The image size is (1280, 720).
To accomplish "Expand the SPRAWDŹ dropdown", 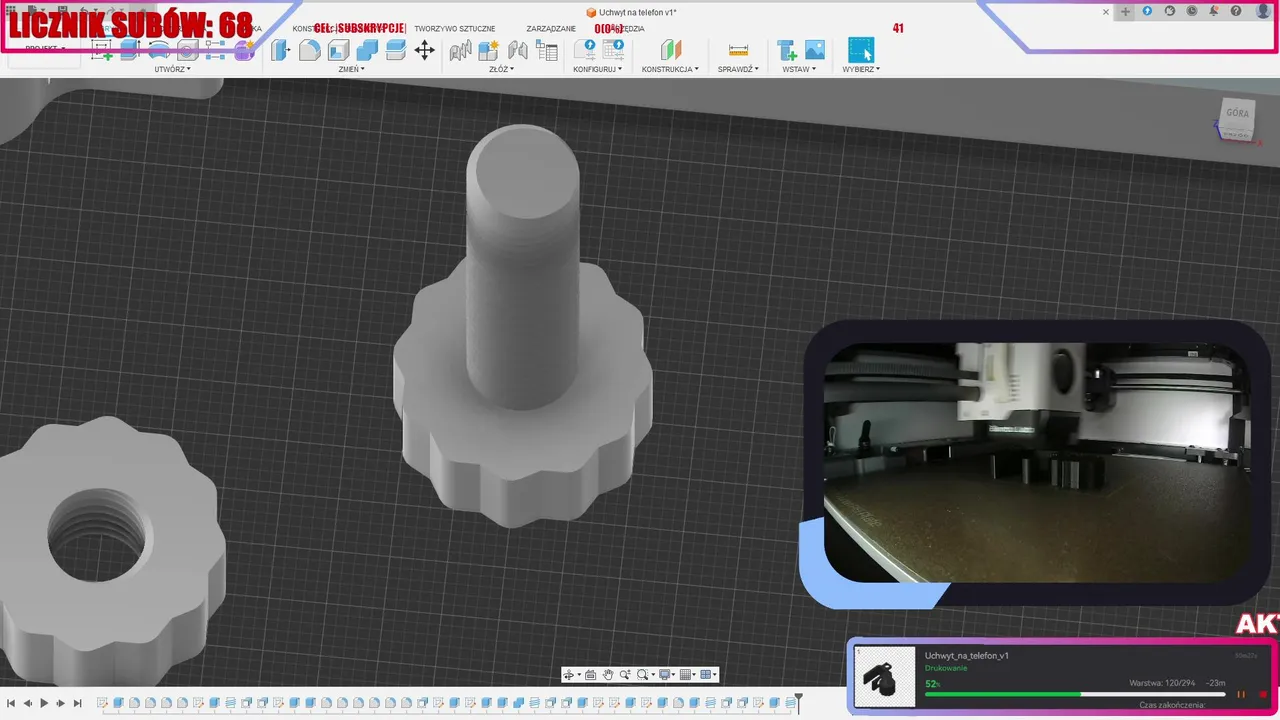I will tap(738, 69).
